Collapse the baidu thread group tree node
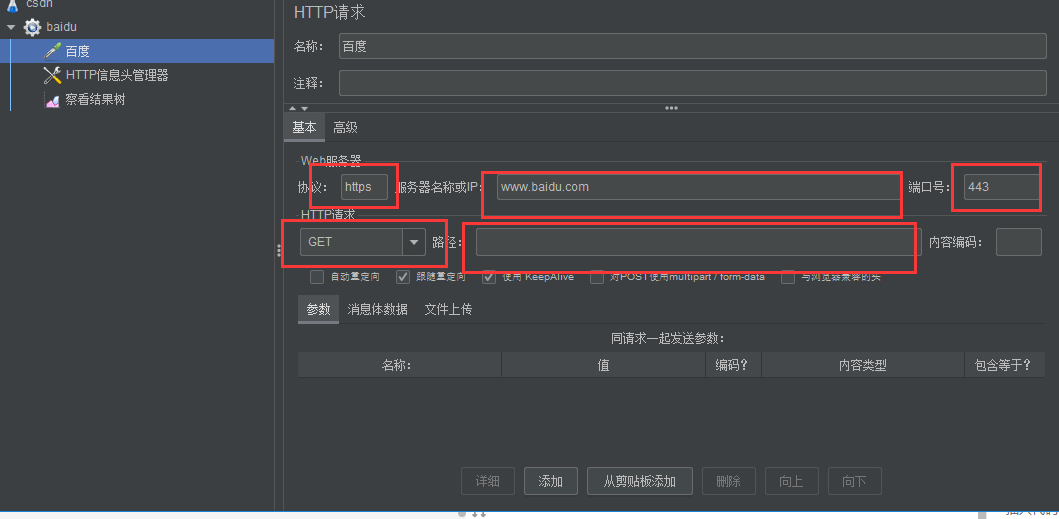Screen dimensions: 1059x519 [11, 28]
